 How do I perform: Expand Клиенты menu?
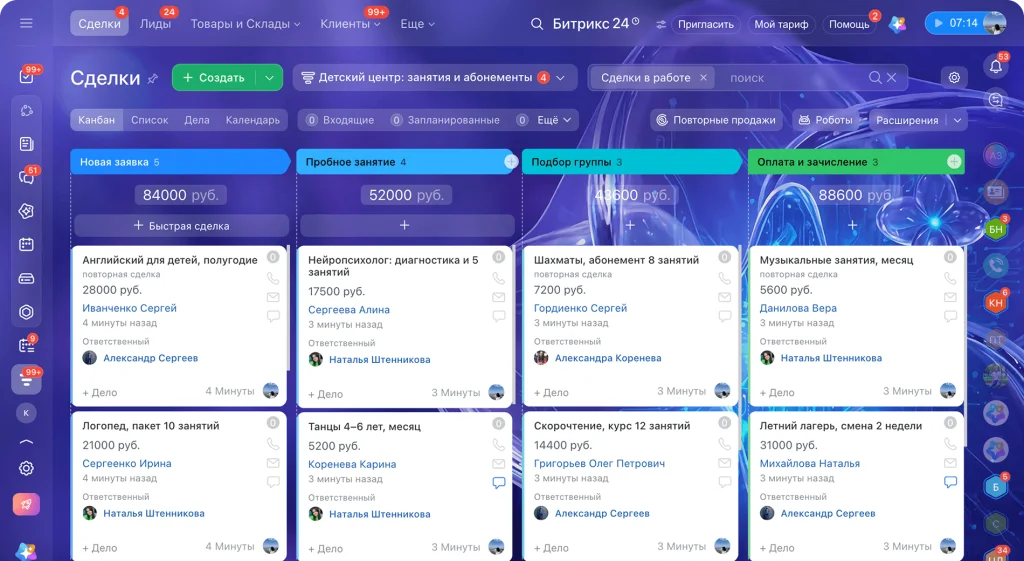pyautogui.click(x=350, y=24)
